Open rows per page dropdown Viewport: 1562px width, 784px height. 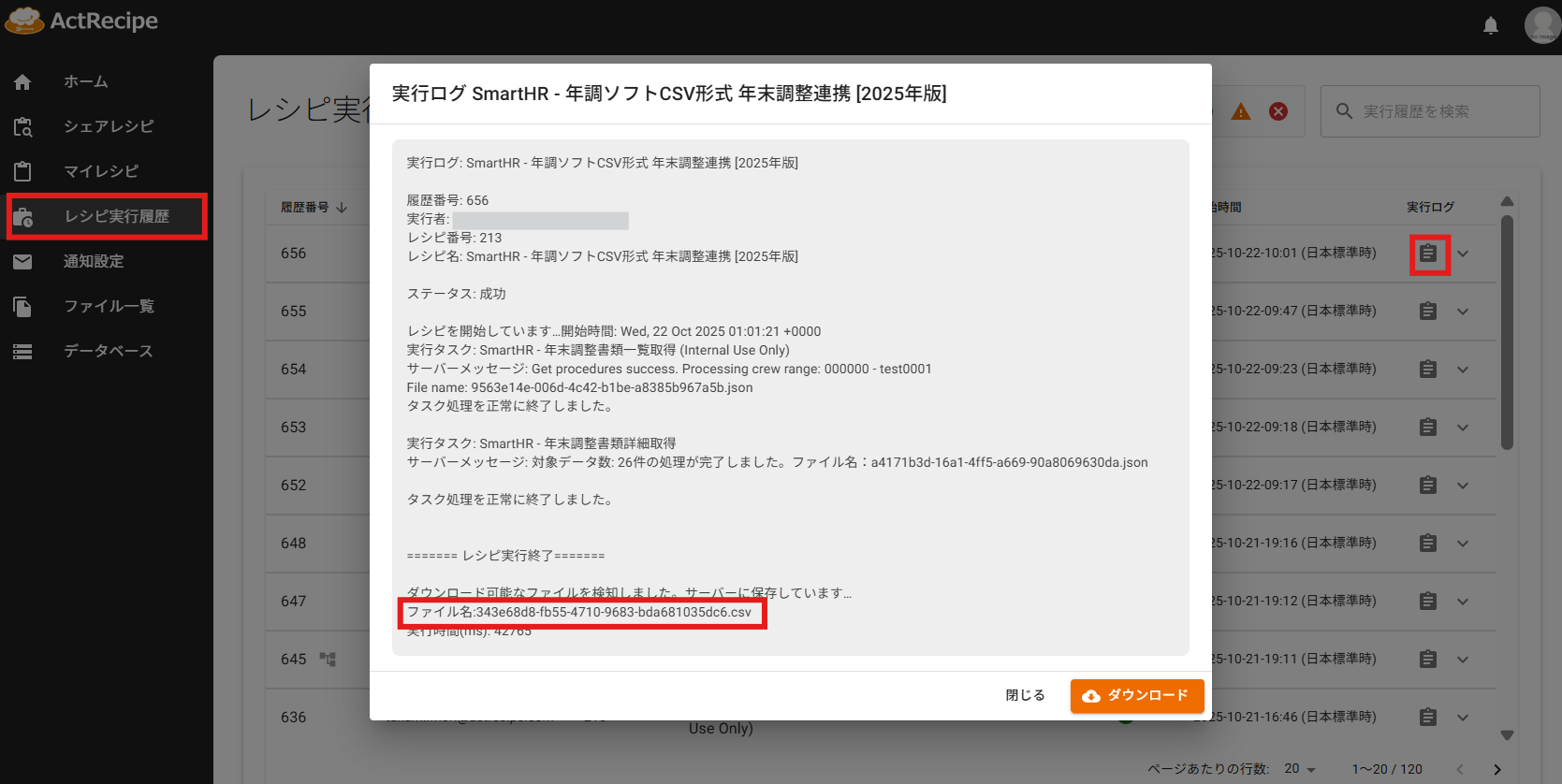click(1300, 769)
